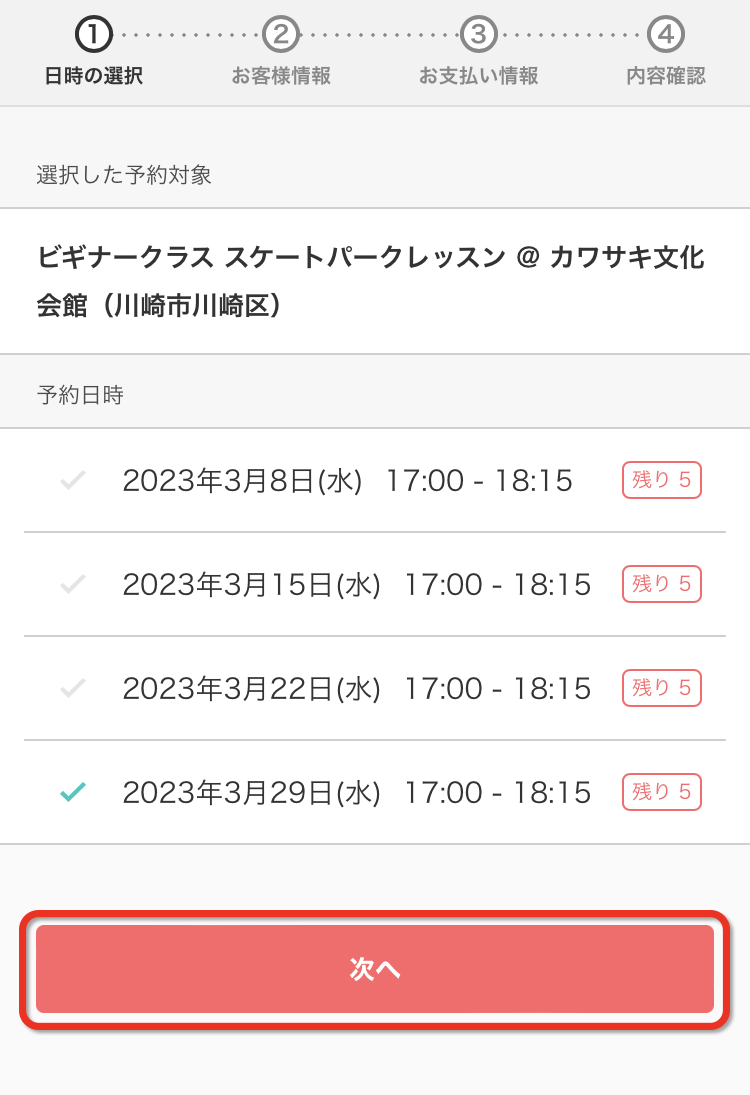Click step 4 circle icon
The height and width of the screenshot is (1095, 750).
click(666, 34)
